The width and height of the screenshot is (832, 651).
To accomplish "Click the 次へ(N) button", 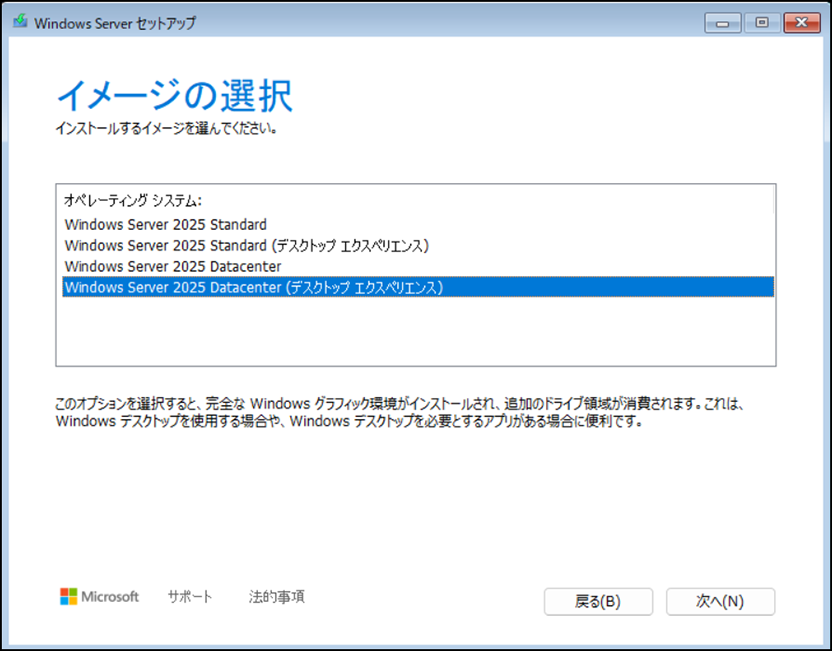I will click(x=720, y=602).
